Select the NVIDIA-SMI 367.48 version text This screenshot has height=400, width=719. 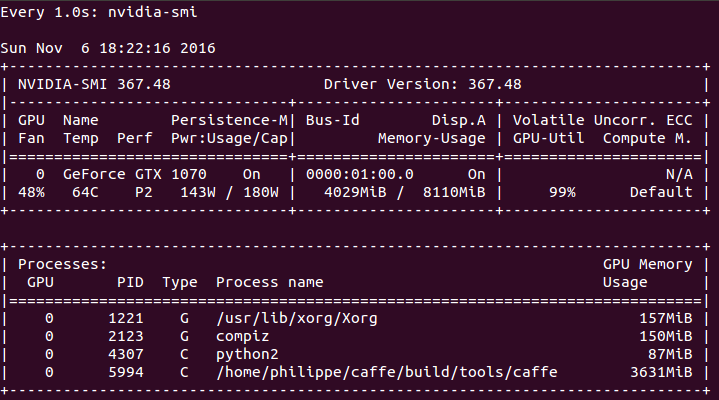(x=94, y=84)
